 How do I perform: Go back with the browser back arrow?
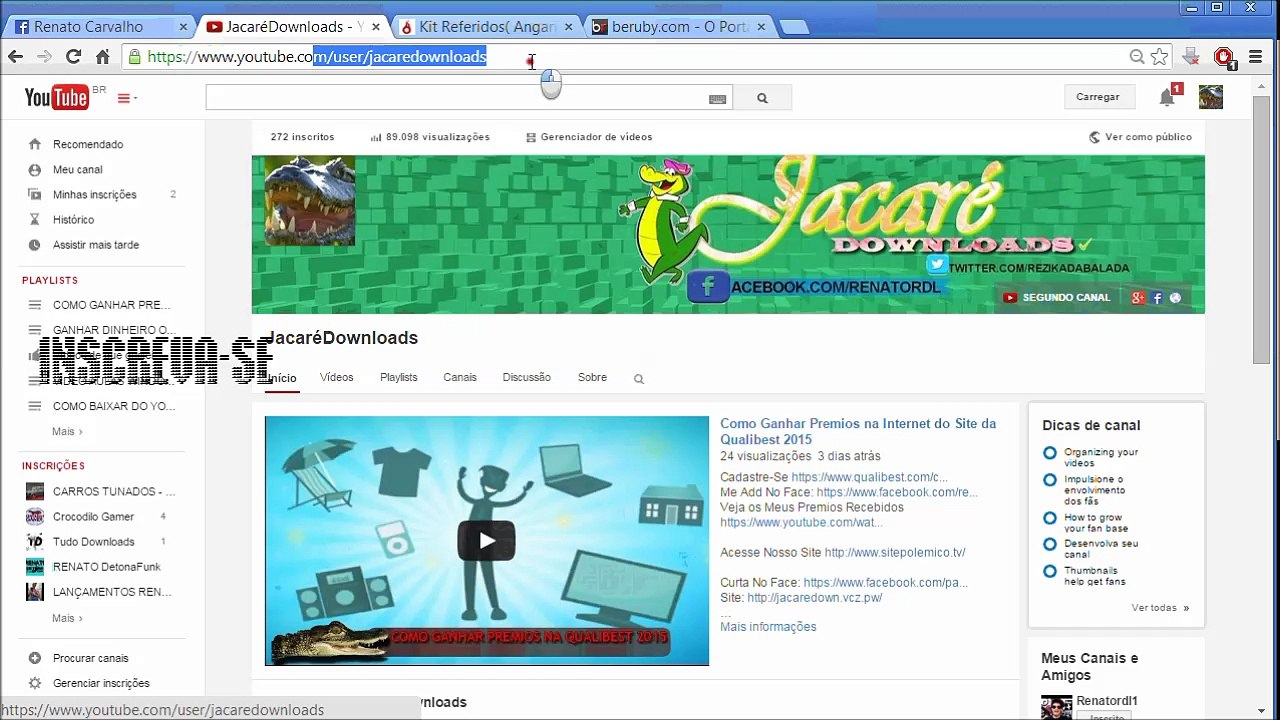16,57
